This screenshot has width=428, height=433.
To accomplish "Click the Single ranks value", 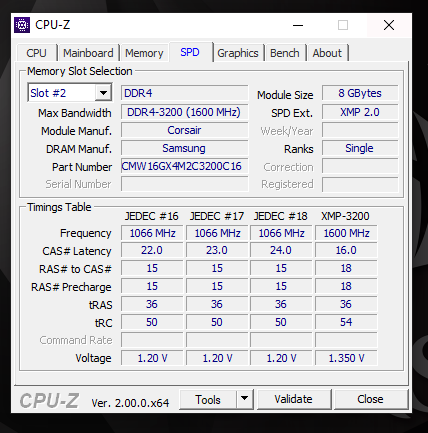I will coord(360,148).
